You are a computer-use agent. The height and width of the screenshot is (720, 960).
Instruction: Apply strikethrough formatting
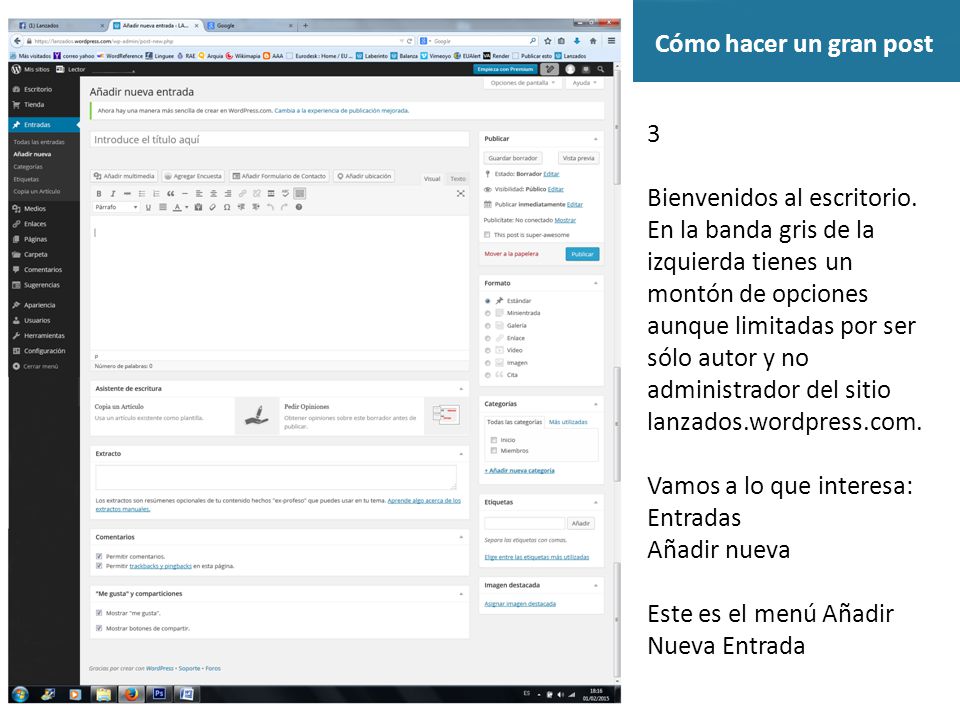127,193
